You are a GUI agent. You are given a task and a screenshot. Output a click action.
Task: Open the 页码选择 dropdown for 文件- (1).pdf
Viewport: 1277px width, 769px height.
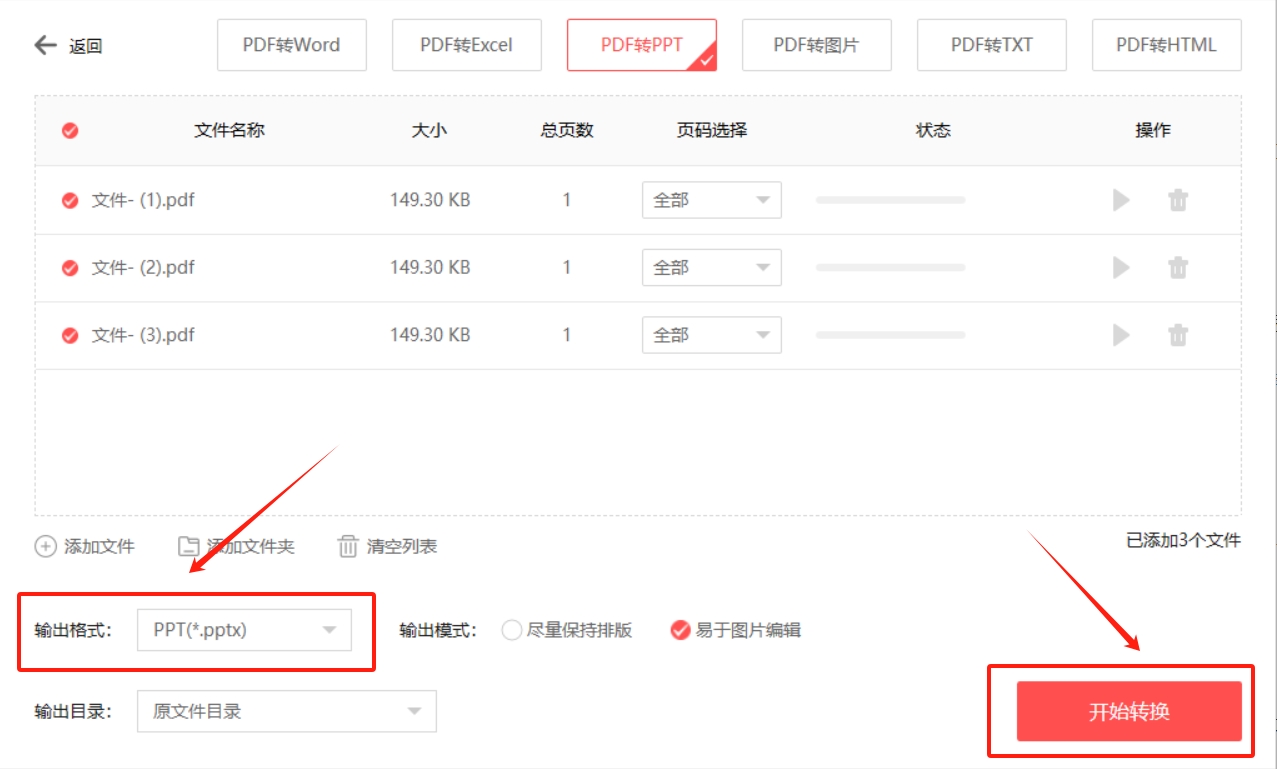pyautogui.click(x=711, y=199)
